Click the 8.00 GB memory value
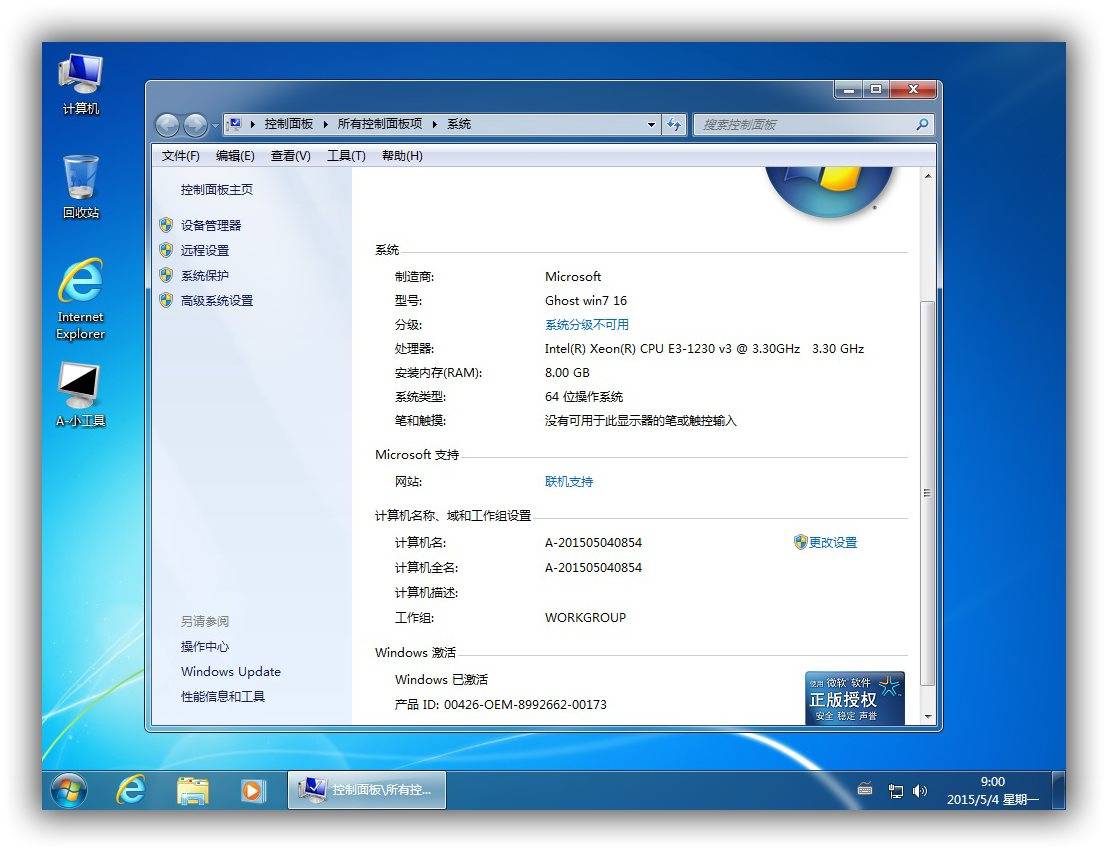The height and width of the screenshot is (852, 1108). click(x=567, y=372)
